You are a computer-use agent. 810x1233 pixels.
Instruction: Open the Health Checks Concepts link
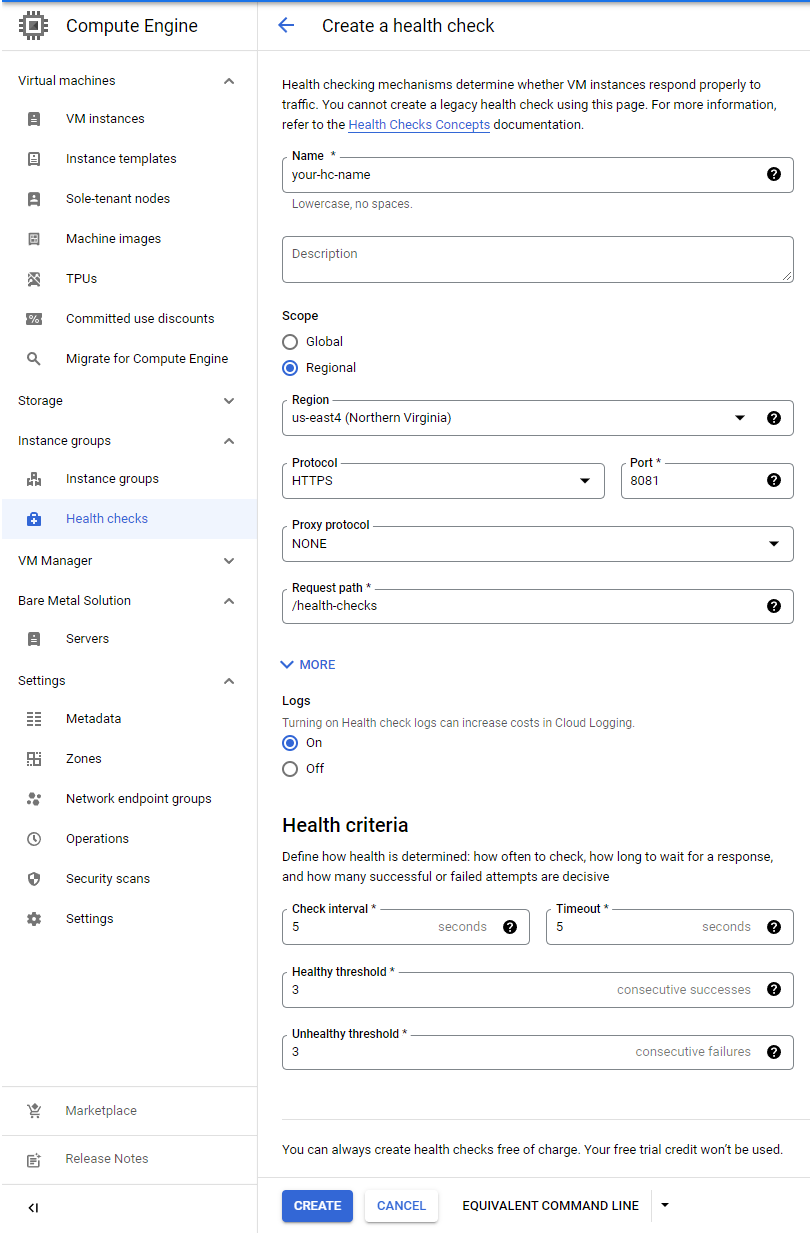tap(419, 125)
